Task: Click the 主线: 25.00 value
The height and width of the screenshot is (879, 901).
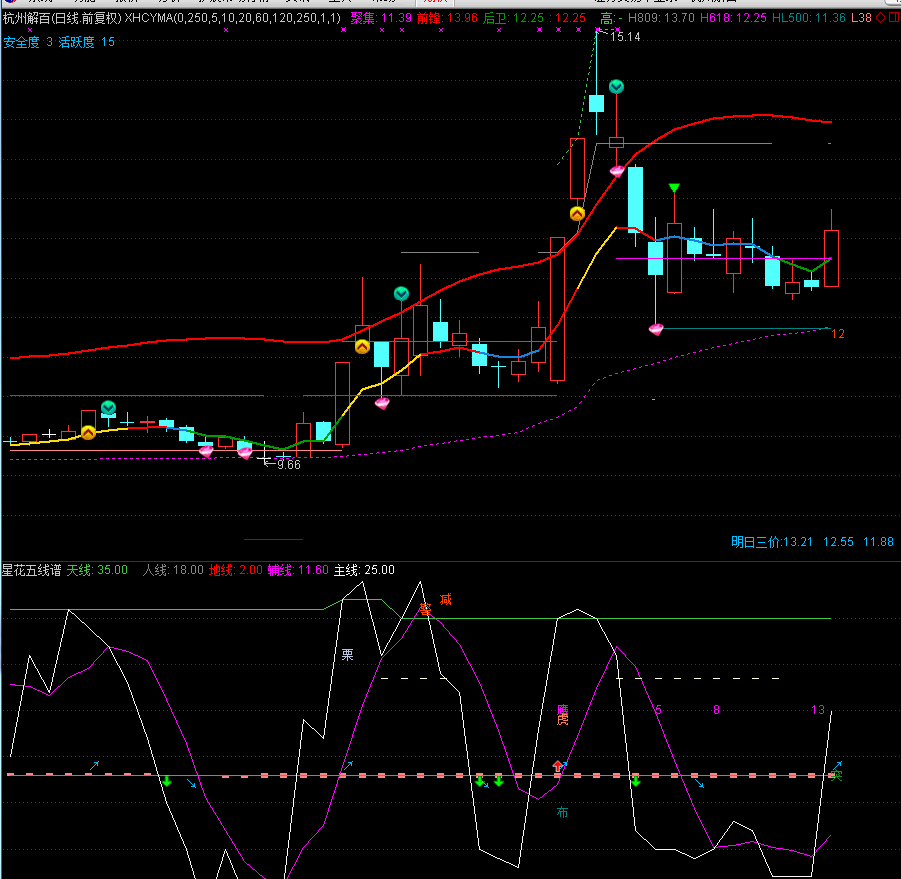Action: pos(364,570)
